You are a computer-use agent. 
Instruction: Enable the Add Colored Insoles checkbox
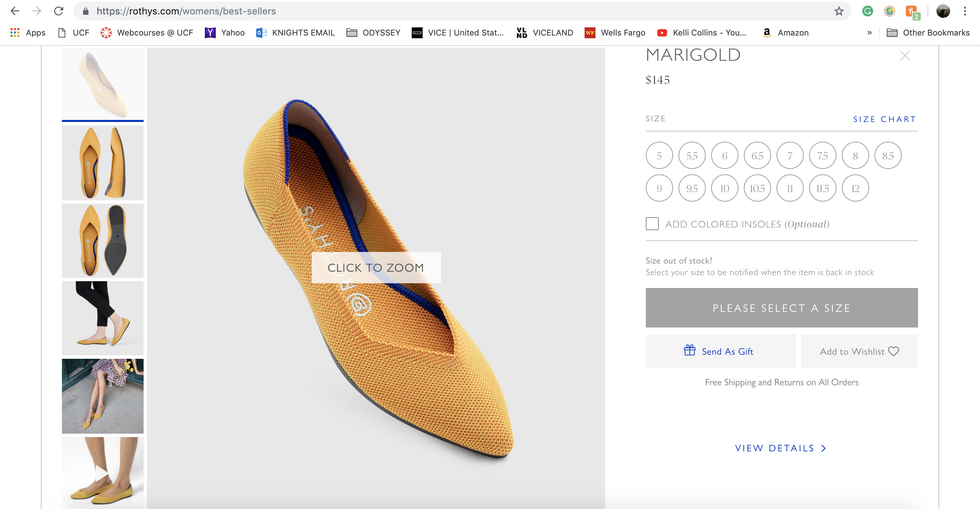[652, 224]
